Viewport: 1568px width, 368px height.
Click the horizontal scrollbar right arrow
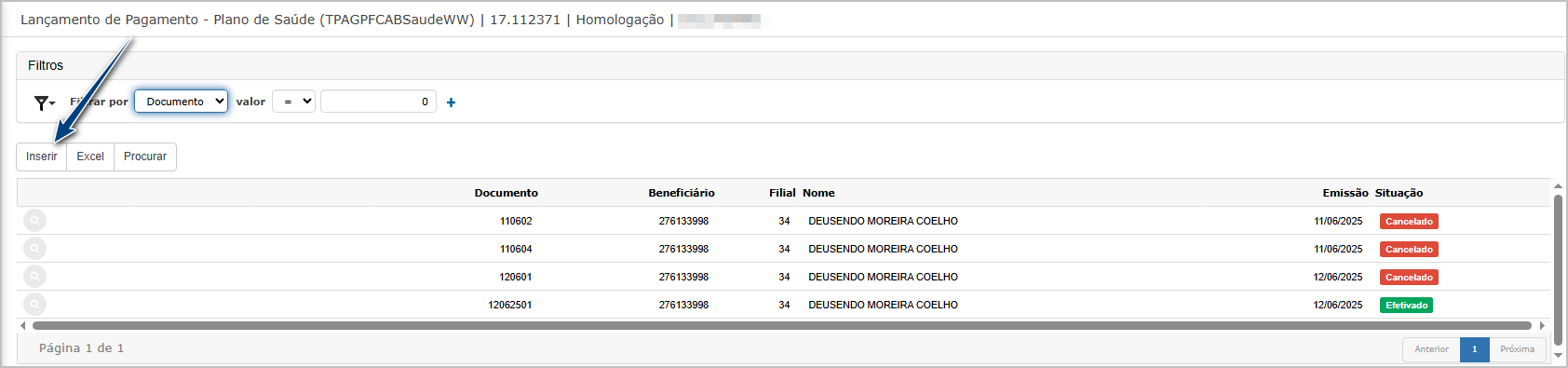point(1542,326)
